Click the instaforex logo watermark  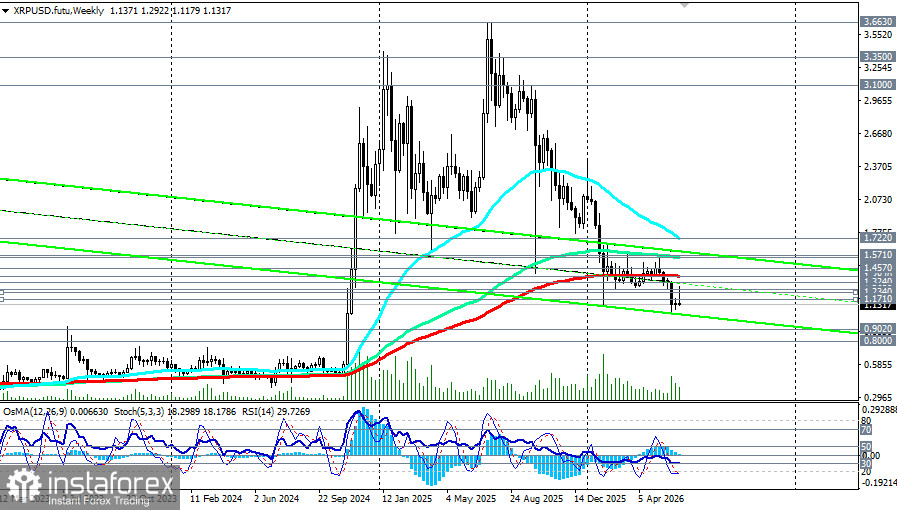pos(89,487)
